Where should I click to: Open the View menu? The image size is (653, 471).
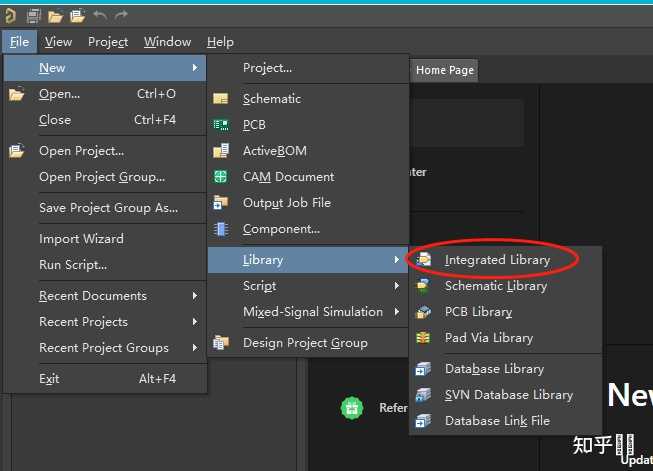[58, 42]
